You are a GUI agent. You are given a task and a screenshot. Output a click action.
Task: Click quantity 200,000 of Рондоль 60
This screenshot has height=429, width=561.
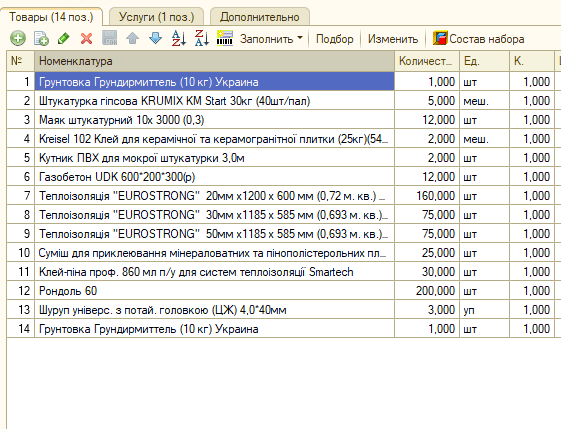tap(427, 291)
